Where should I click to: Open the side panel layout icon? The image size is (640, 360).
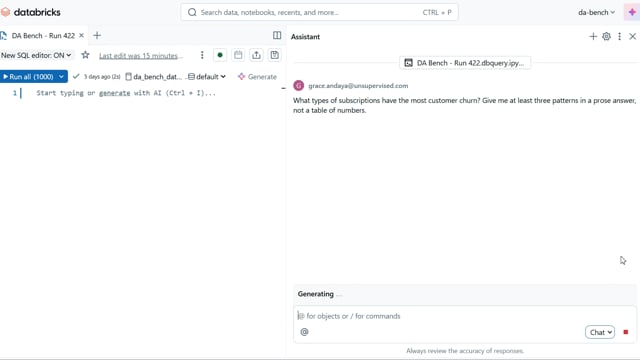coord(277,36)
